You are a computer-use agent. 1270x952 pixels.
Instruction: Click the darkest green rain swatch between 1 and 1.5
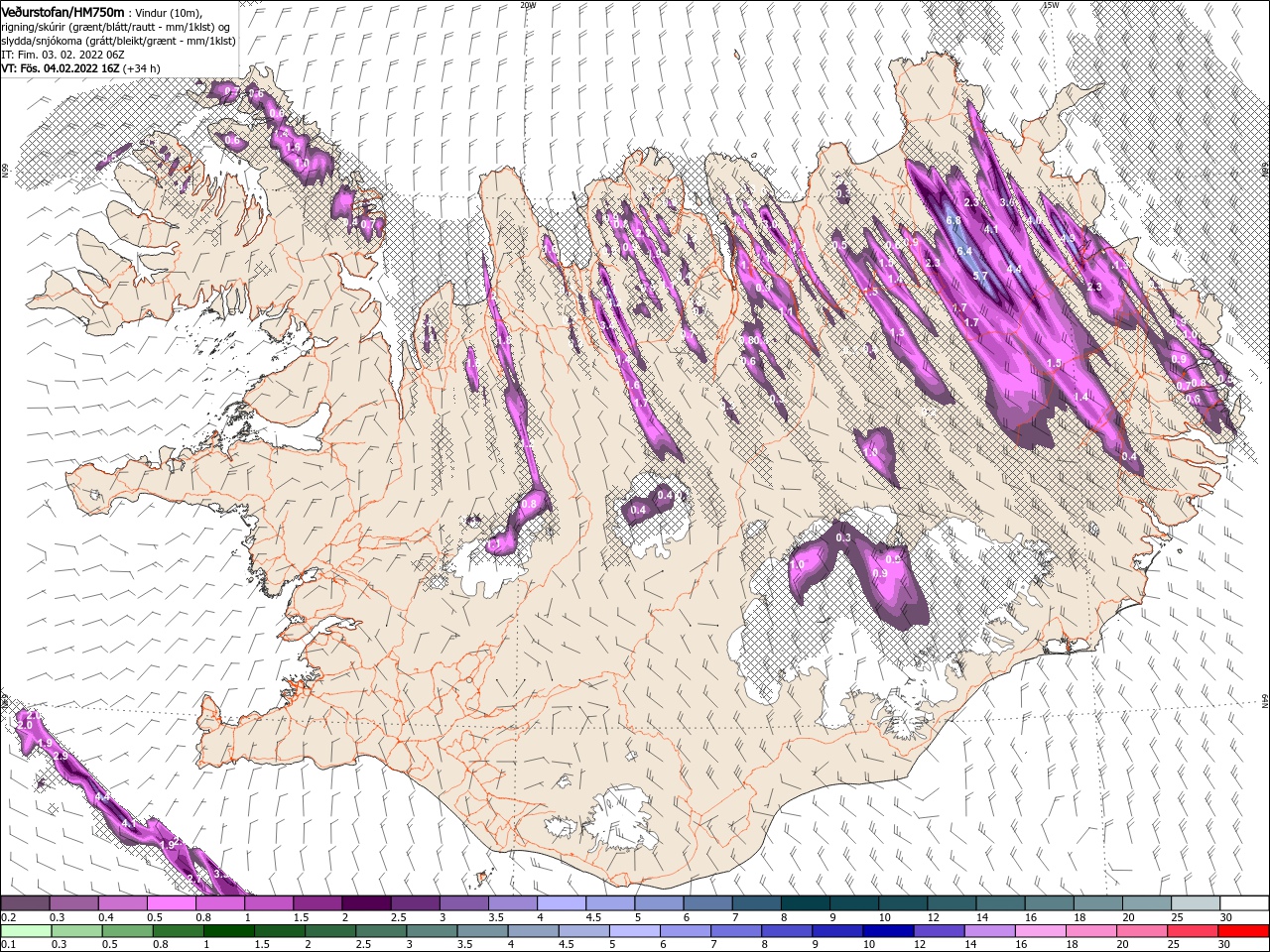[x=227, y=931]
